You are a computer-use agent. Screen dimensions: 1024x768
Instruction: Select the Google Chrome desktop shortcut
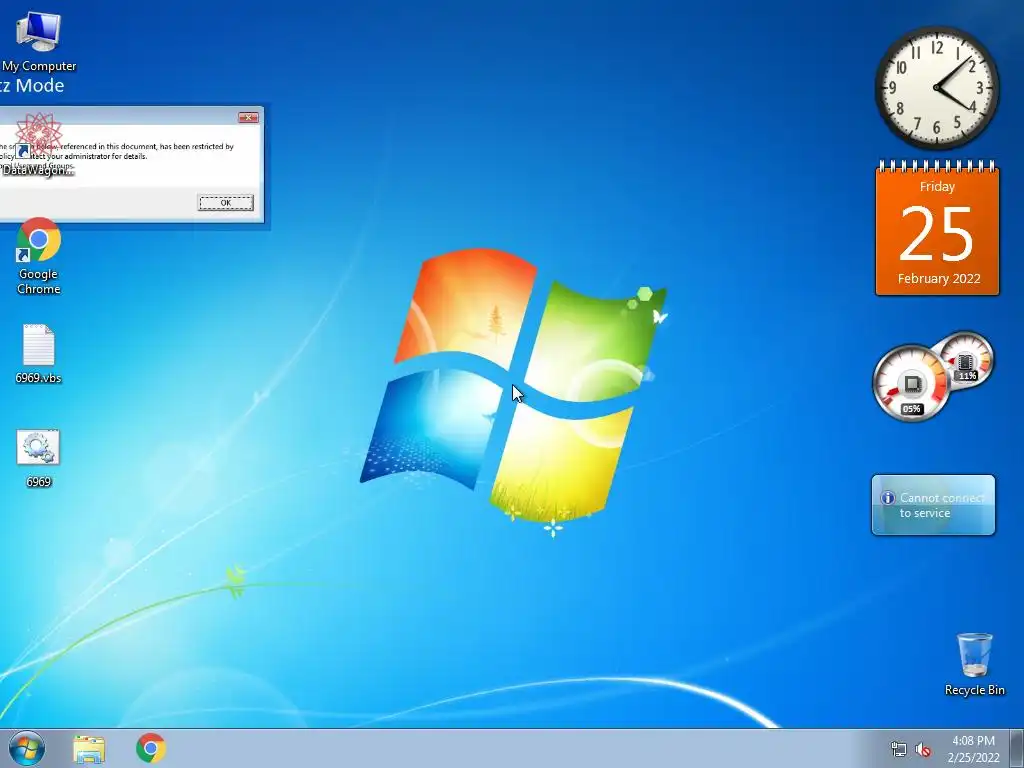pyautogui.click(x=39, y=256)
